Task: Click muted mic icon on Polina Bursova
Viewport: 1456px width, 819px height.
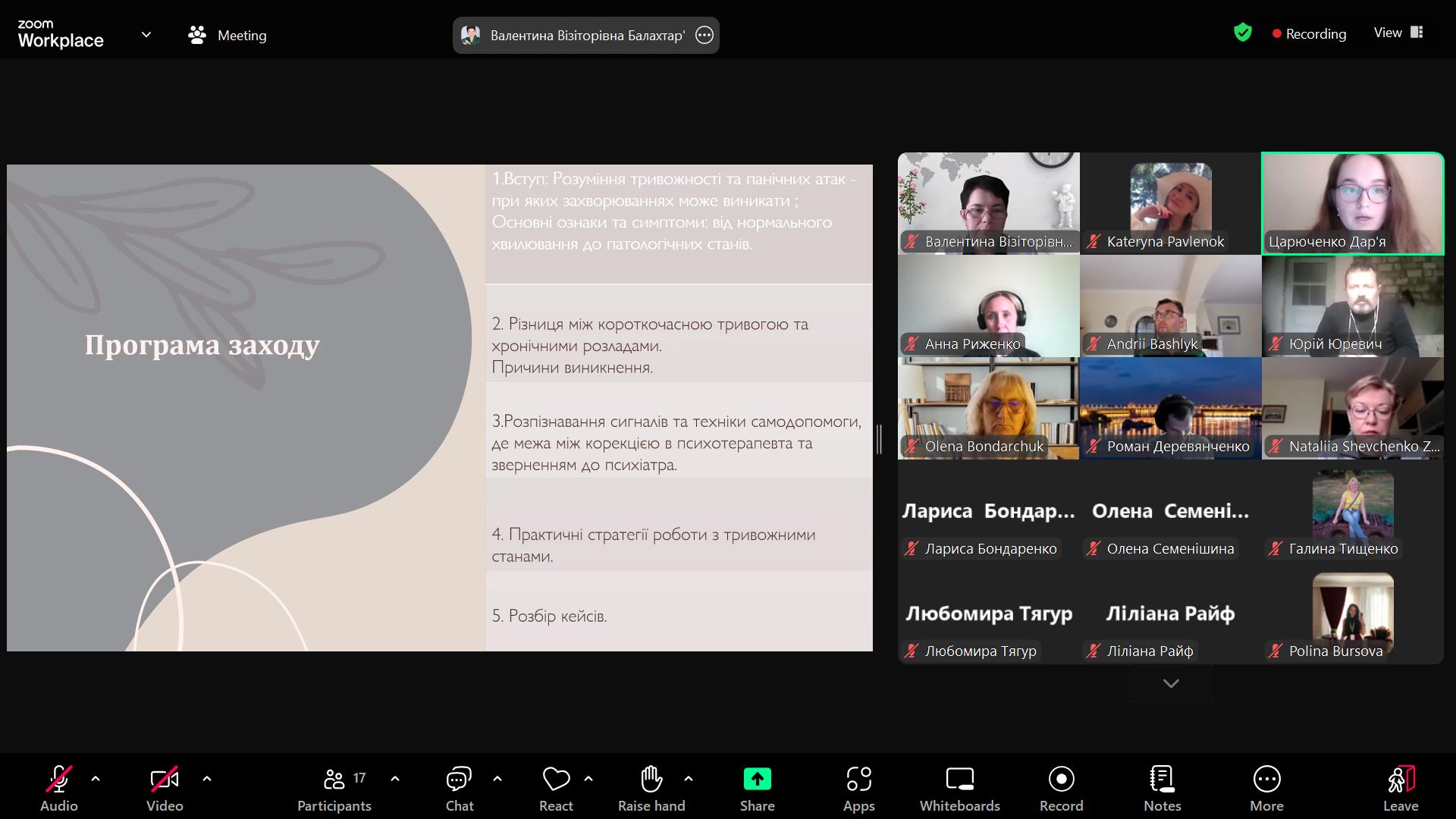Action: tap(1276, 651)
